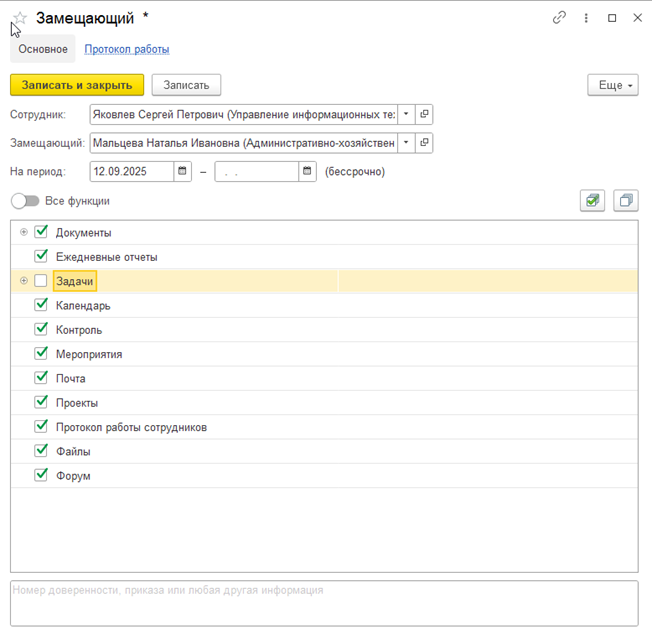Click the Записать и закрыть button
The height and width of the screenshot is (634, 652).
77,86
